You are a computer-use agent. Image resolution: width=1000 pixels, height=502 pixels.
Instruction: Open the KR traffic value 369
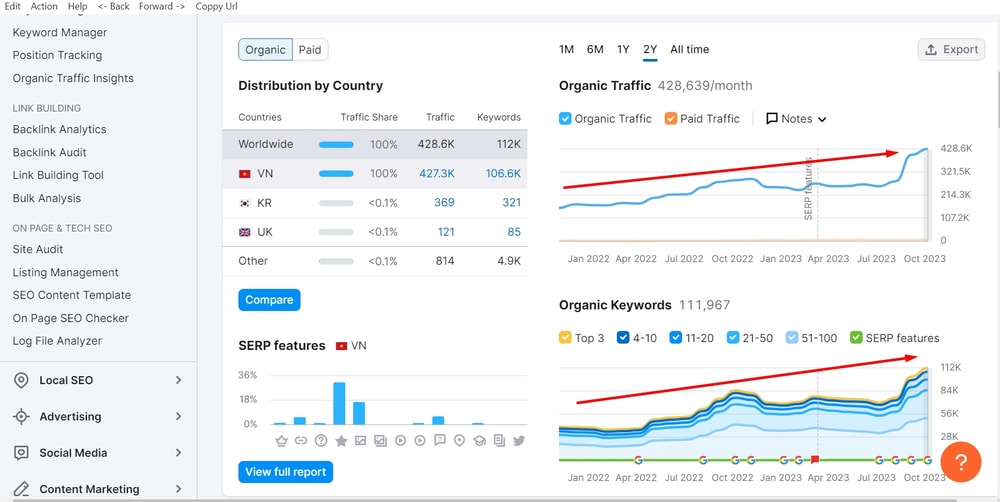pyautogui.click(x=445, y=203)
